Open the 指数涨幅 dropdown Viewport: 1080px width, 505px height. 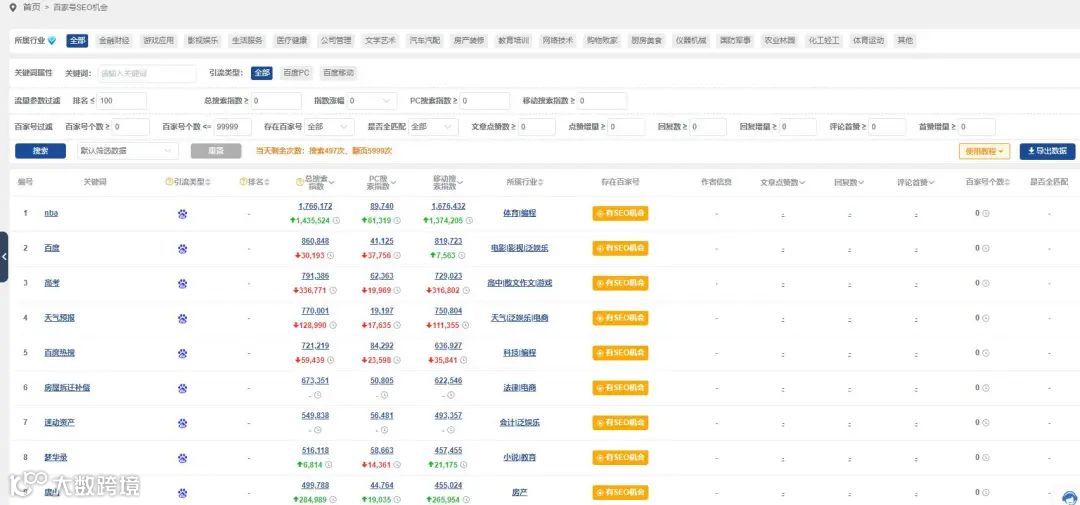(372, 101)
